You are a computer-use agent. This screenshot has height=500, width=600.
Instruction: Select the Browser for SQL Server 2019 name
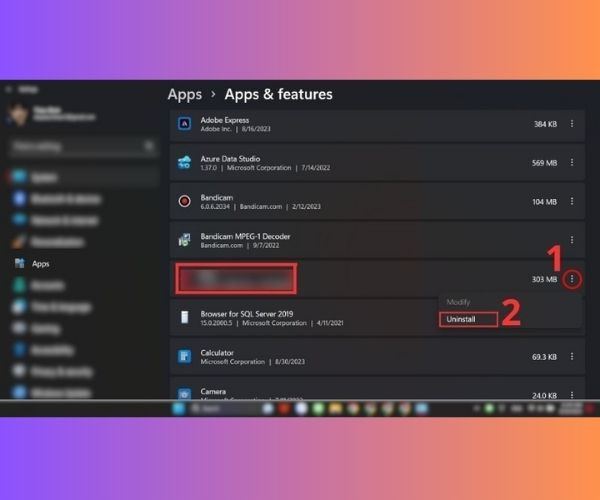247,314
